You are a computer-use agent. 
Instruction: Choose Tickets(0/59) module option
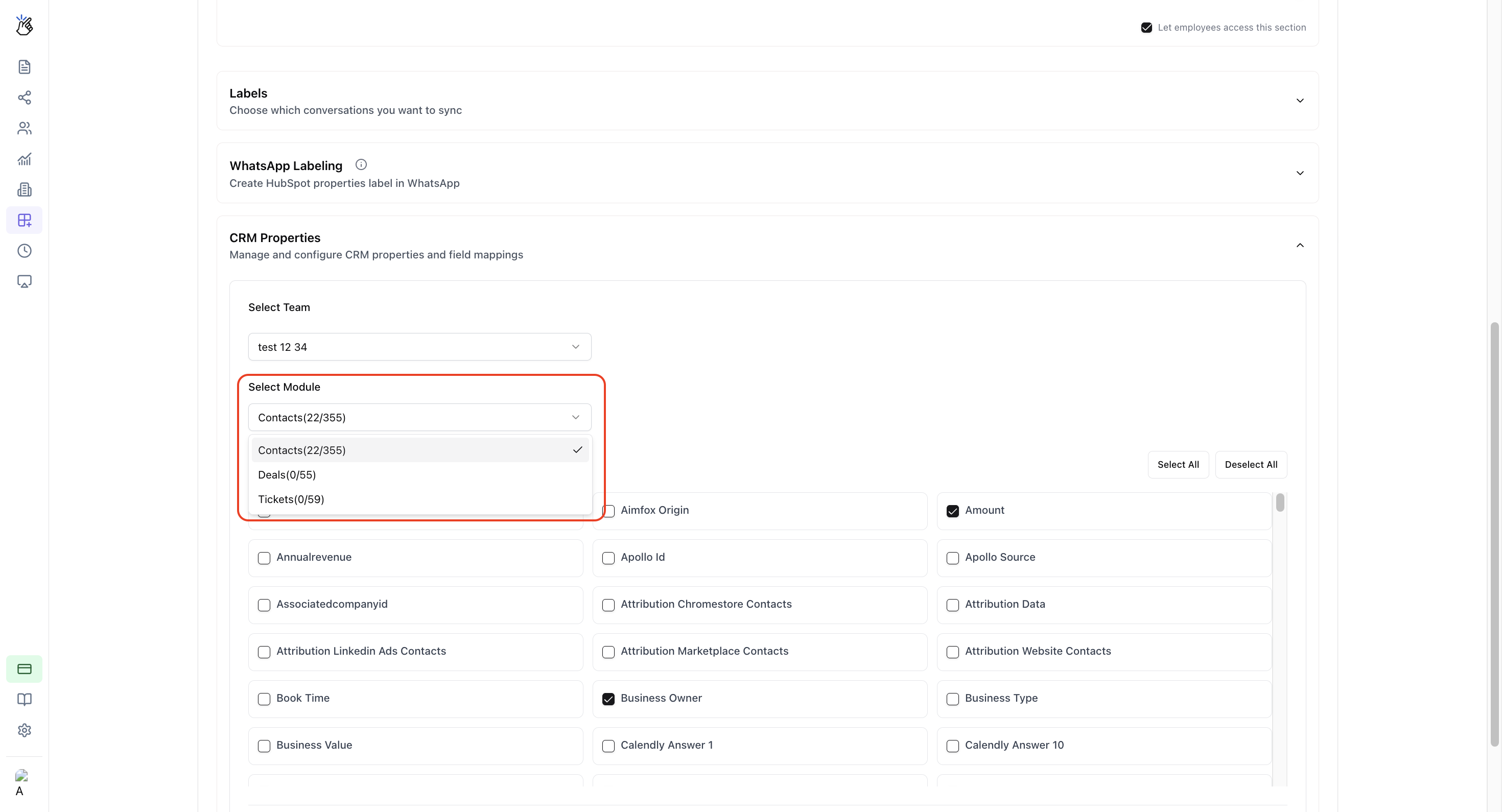[x=291, y=499]
